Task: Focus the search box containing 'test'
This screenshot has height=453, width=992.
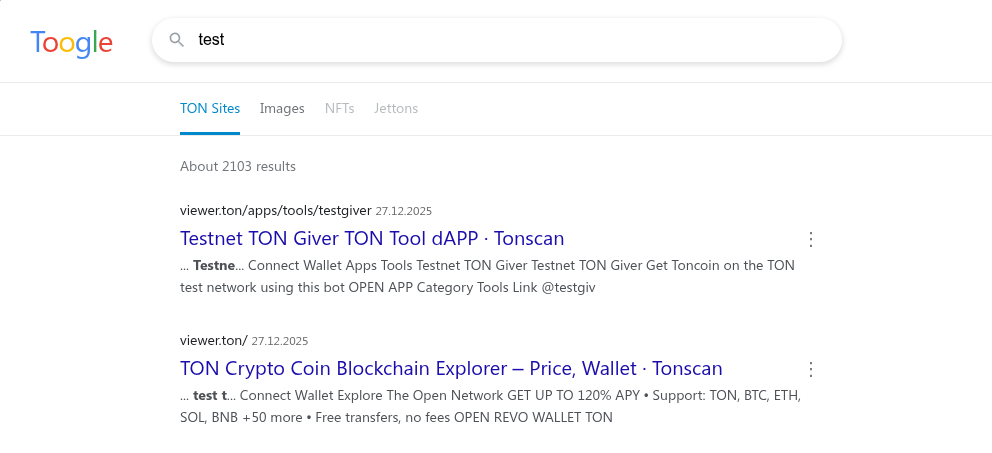Action: click(500, 40)
